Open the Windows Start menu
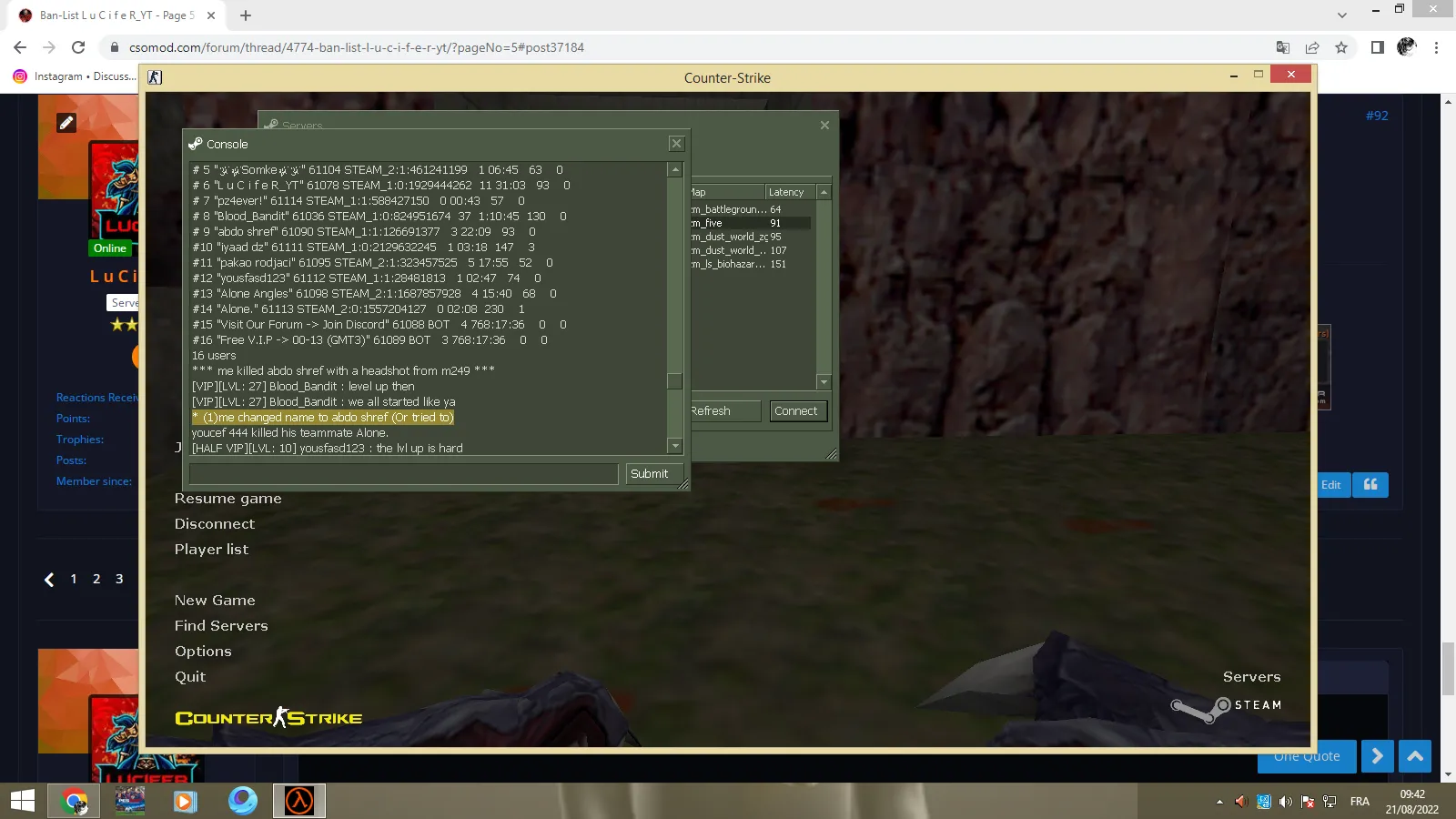Viewport: 1456px width, 819px height. tap(23, 801)
